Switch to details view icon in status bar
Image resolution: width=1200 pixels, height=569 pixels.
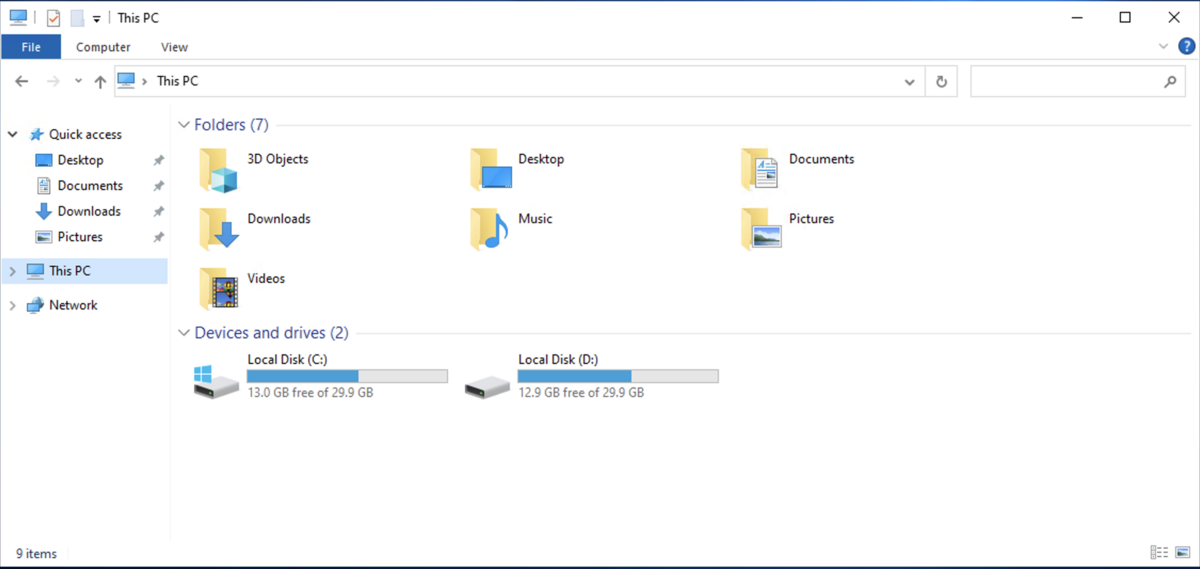(x=1159, y=553)
